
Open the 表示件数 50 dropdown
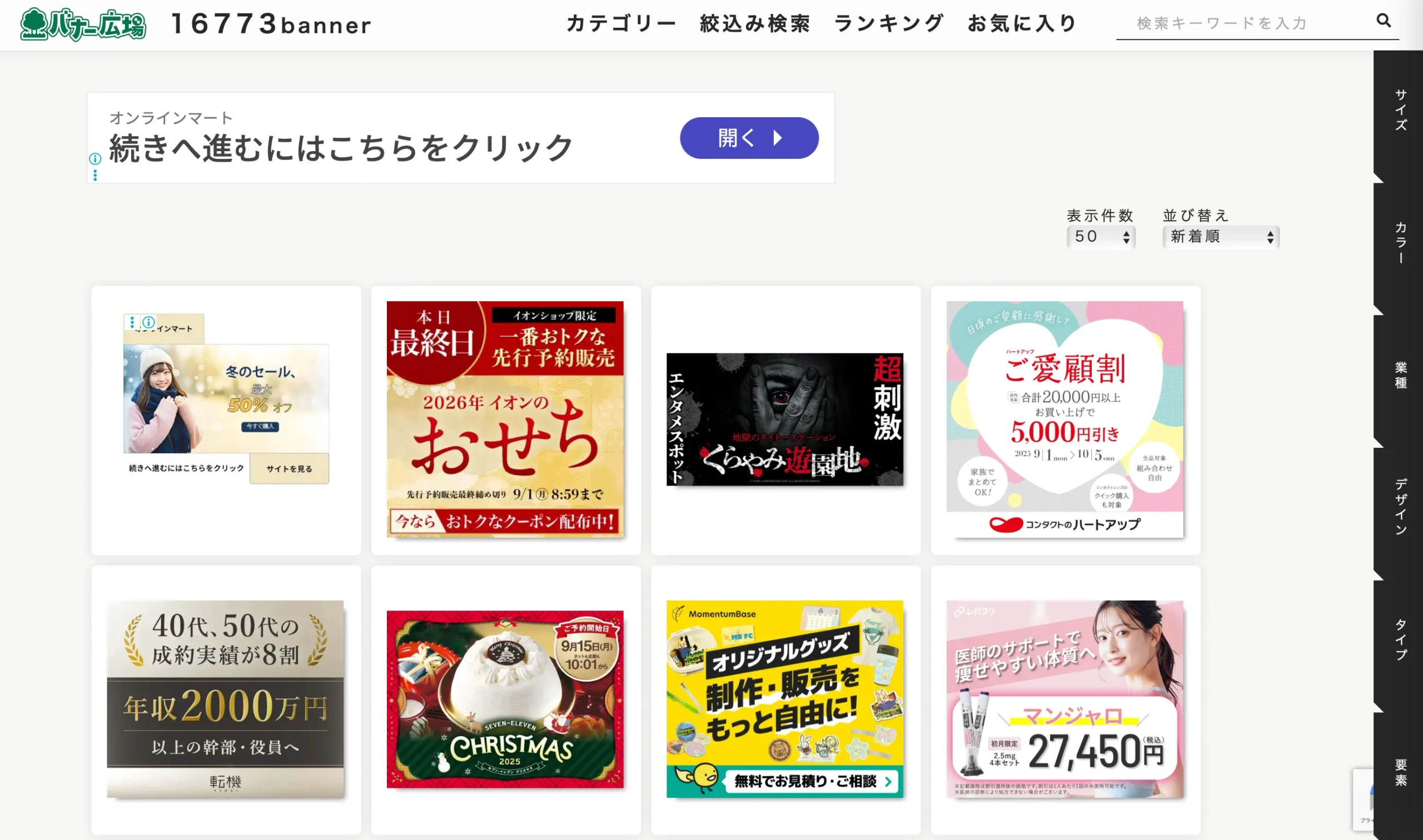click(1100, 237)
